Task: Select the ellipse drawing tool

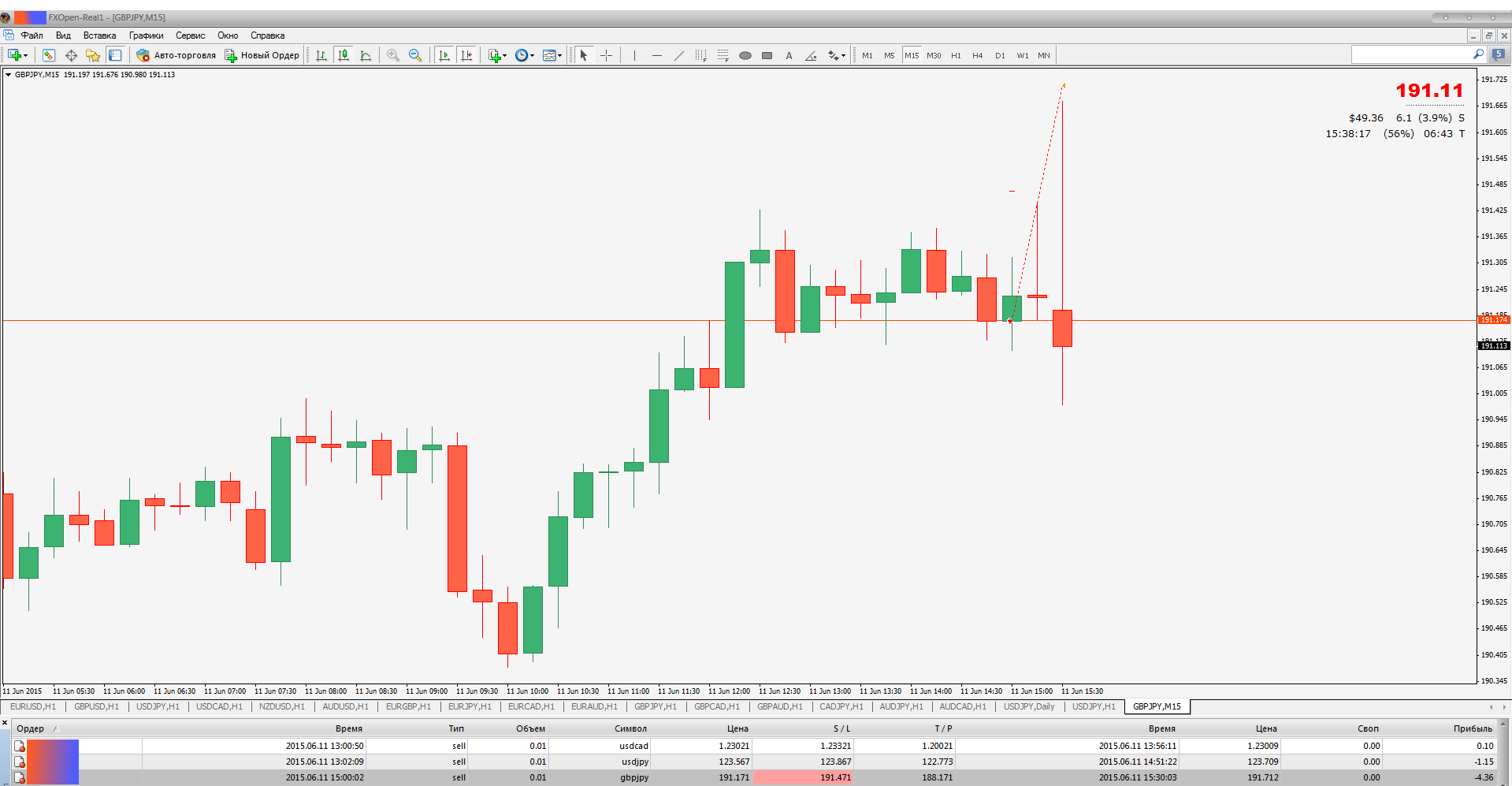Action: click(x=745, y=55)
